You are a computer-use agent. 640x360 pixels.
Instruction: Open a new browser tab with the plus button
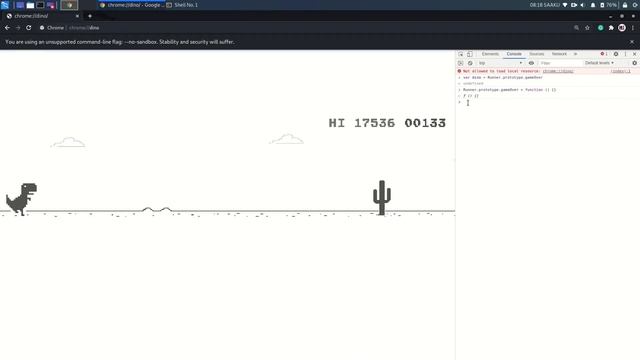[90, 16]
